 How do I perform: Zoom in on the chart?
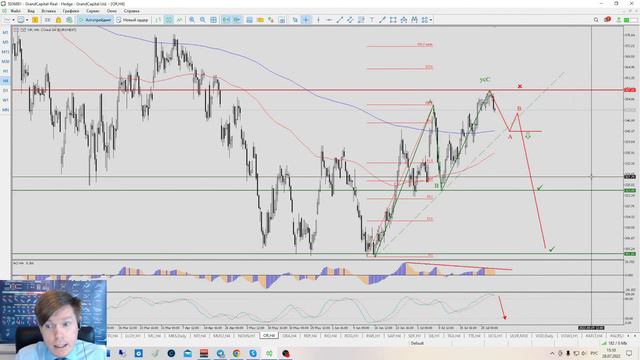[192, 20]
